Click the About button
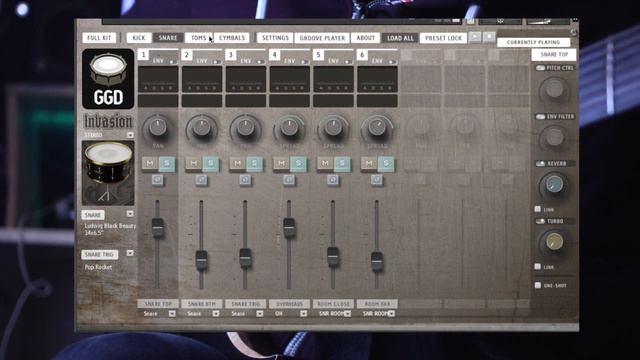Image resolution: width=640 pixels, height=360 pixels. 365,38
